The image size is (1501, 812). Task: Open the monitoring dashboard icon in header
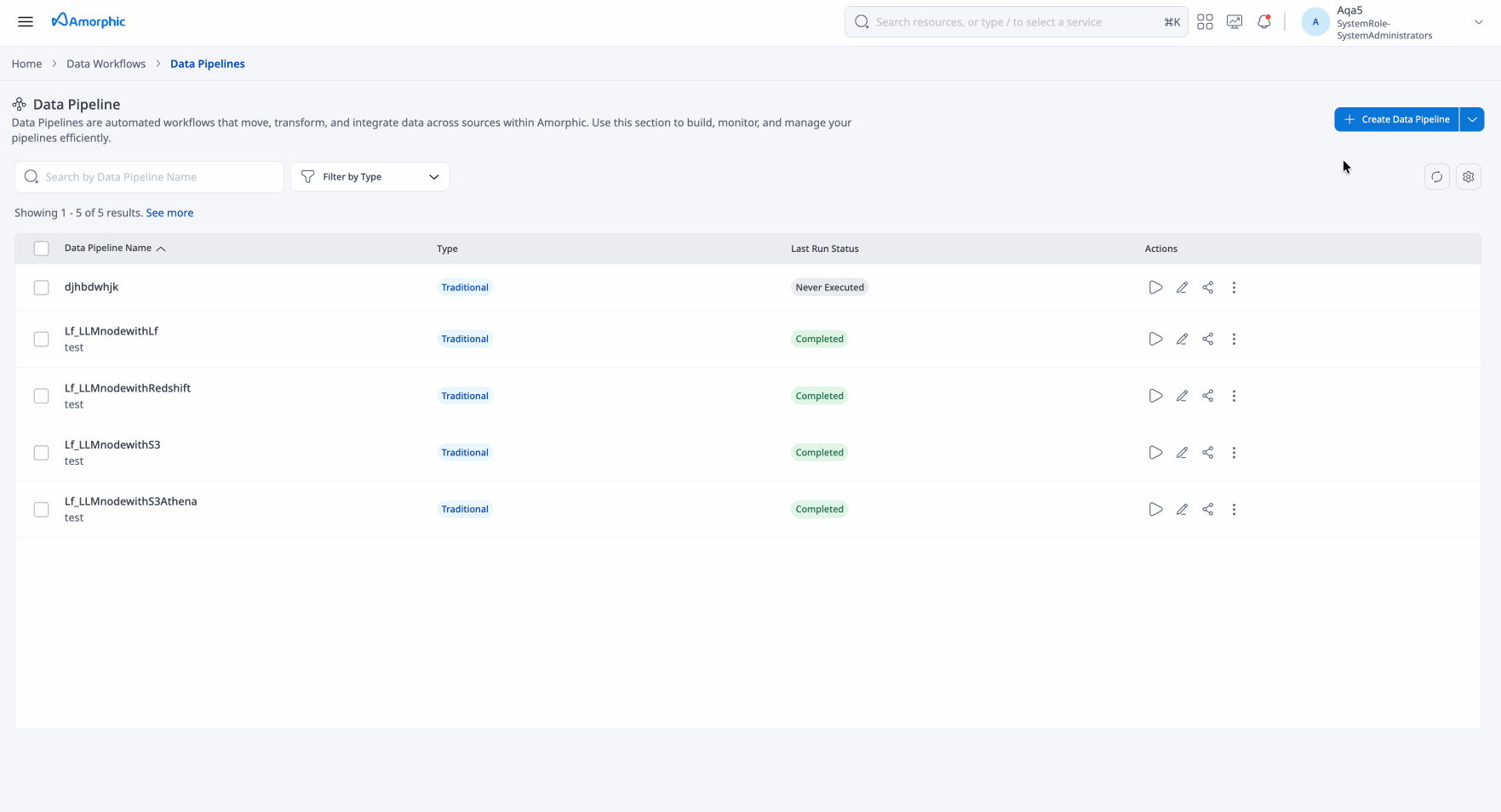(1235, 22)
